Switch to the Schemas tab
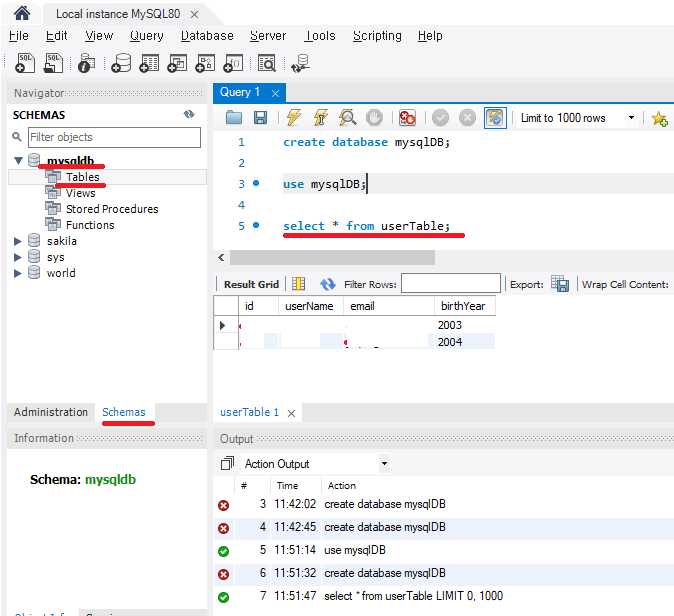This screenshot has height=616, width=674. point(124,412)
